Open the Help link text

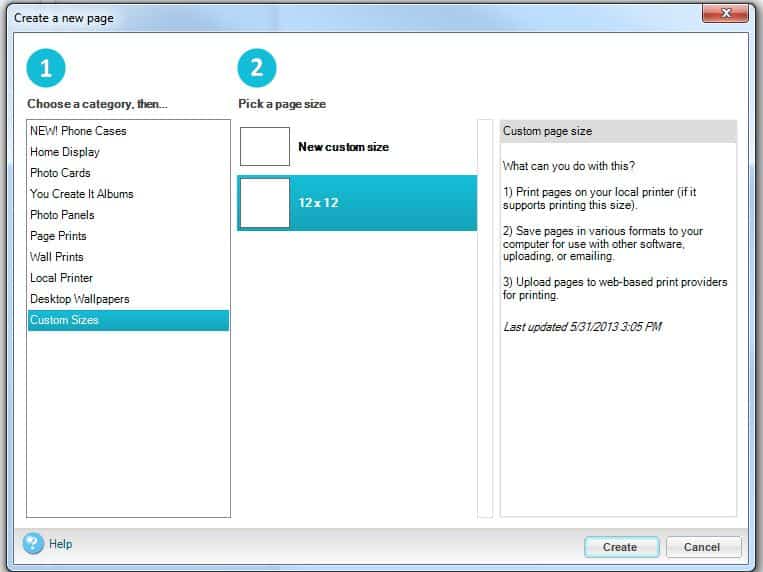(x=60, y=544)
